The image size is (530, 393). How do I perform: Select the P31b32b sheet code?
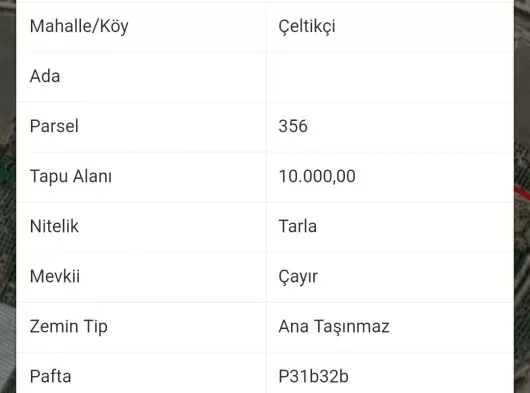[313, 376]
